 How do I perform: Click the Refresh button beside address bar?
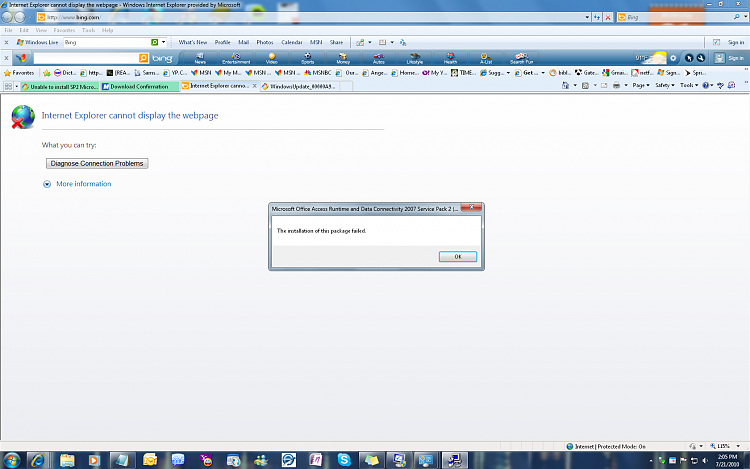tap(597, 17)
